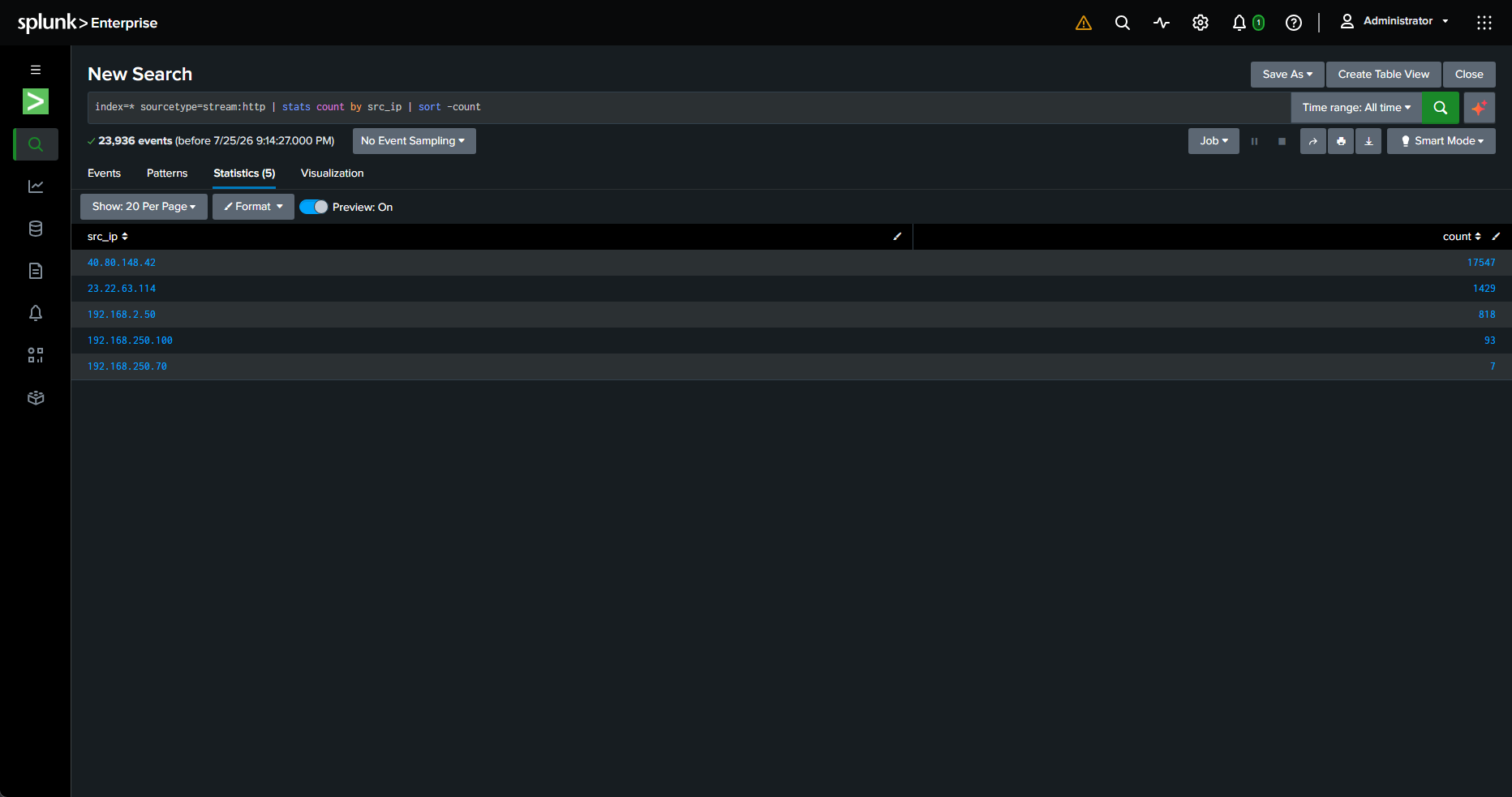
Task: Switch to the Visualization tab
Action: tap(332, 174)
